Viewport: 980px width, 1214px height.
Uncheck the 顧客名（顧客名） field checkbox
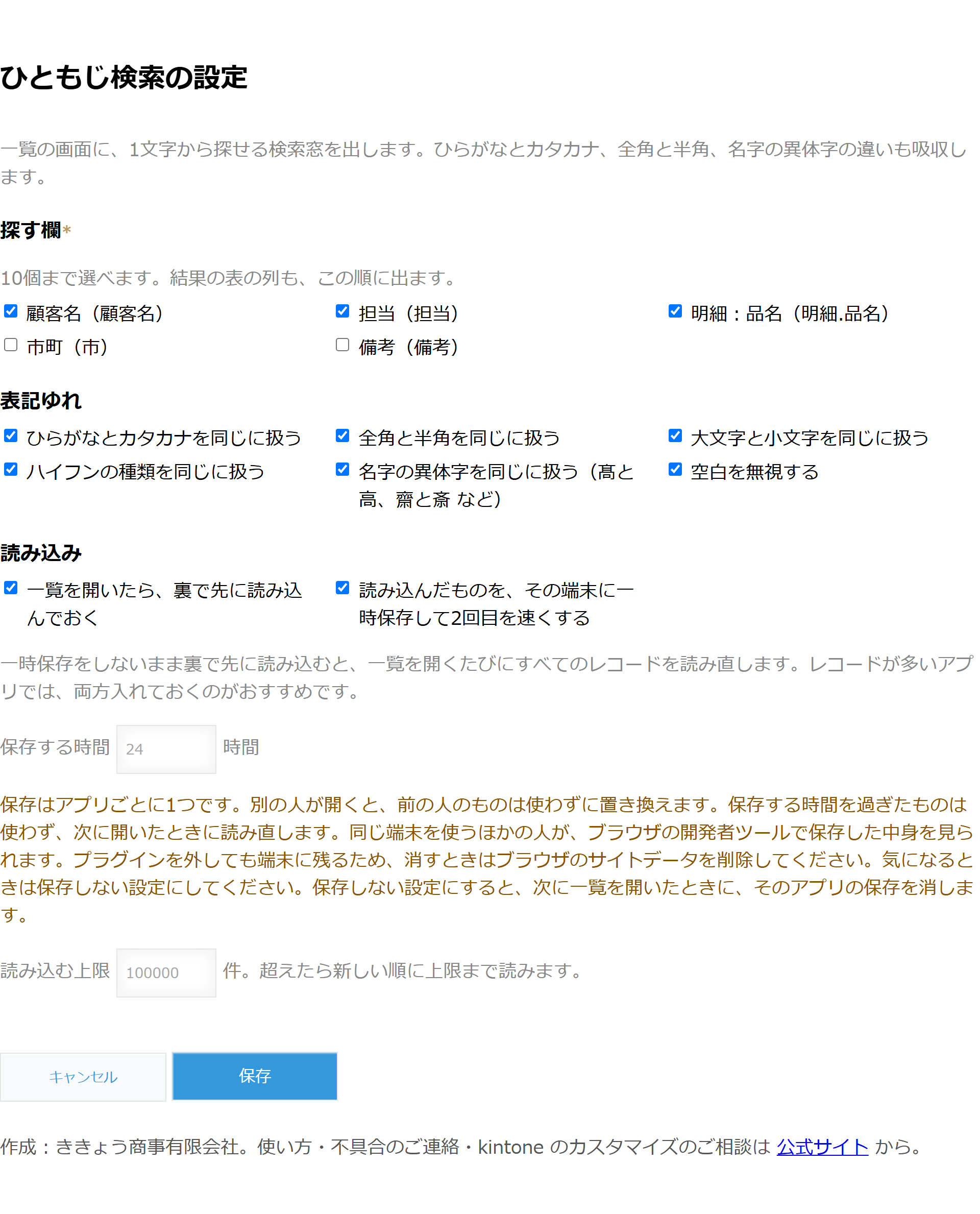(x=11, y=311)
